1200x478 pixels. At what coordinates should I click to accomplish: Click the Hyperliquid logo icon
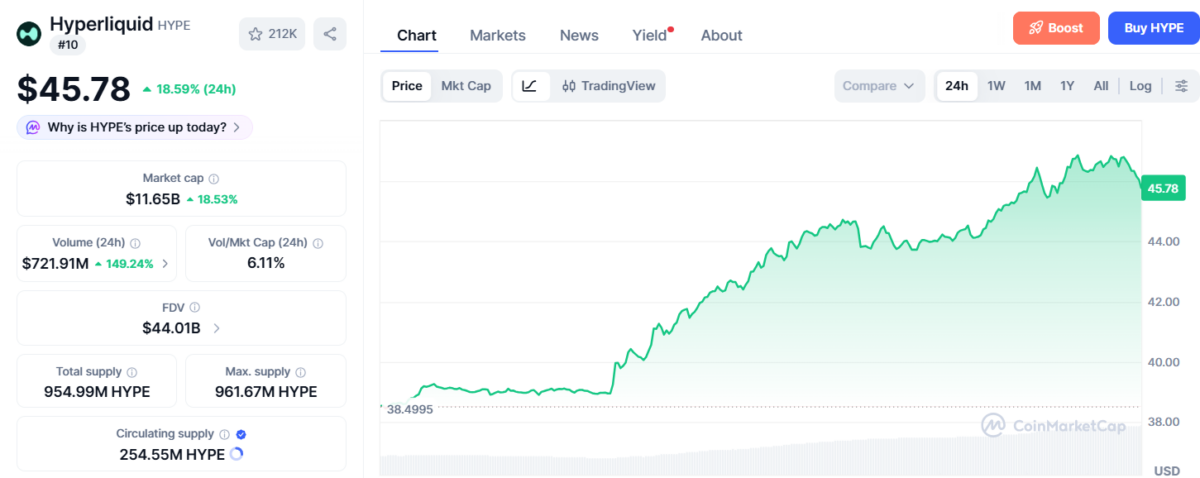coord(28,34)
